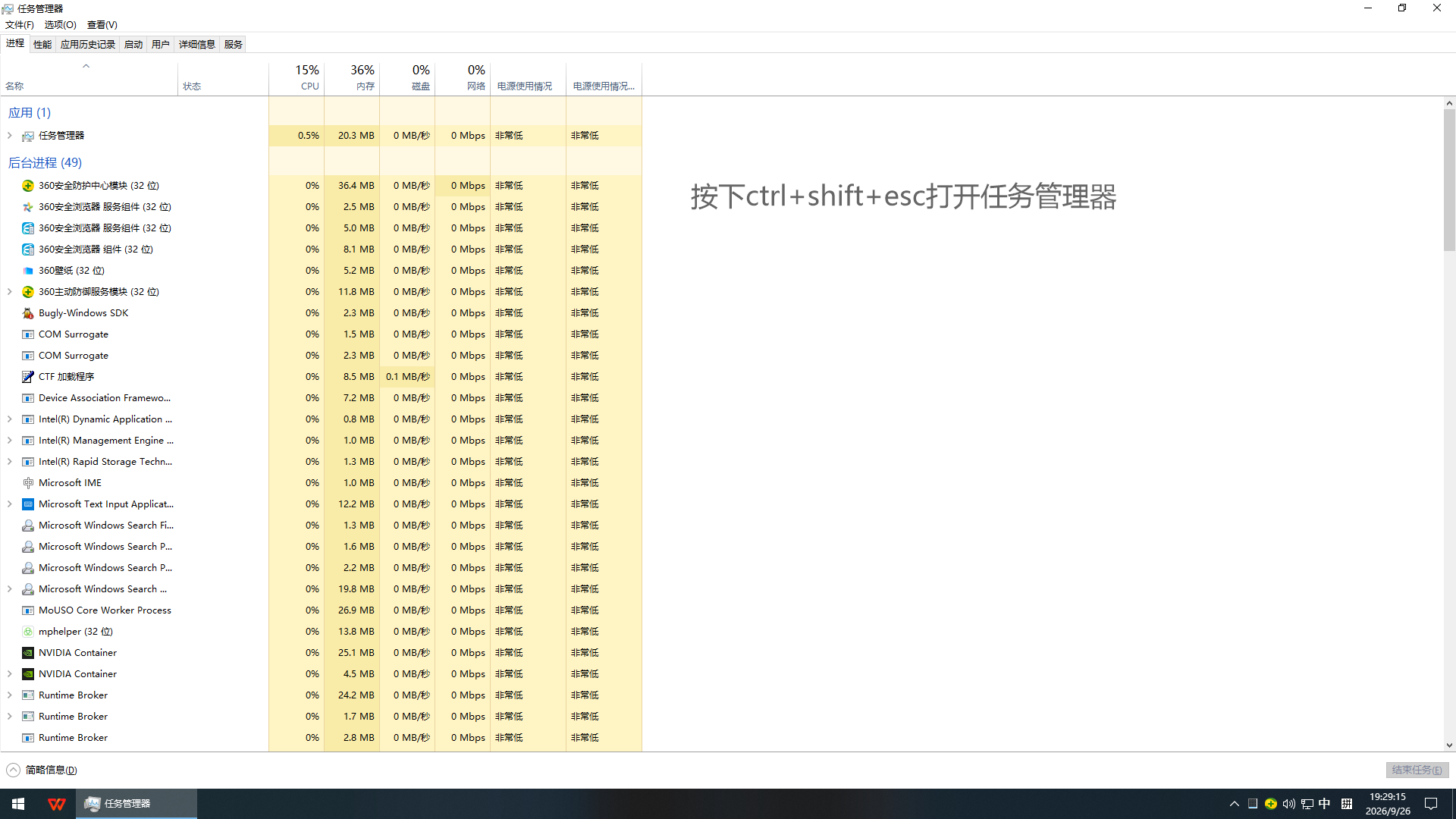Switch to the 应用历史记录 tab
1456x819 pixels.
[x=88, y=45]
